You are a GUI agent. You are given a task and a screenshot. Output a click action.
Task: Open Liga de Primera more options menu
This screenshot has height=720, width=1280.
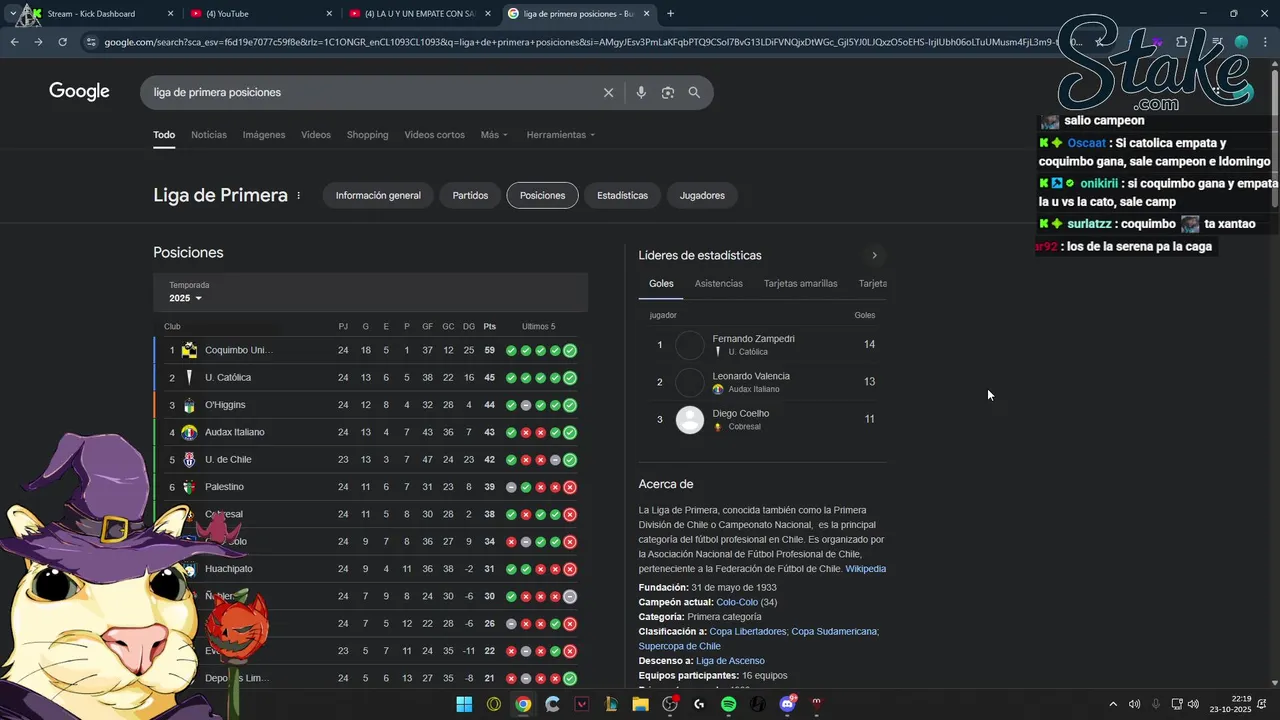point(298,196)
